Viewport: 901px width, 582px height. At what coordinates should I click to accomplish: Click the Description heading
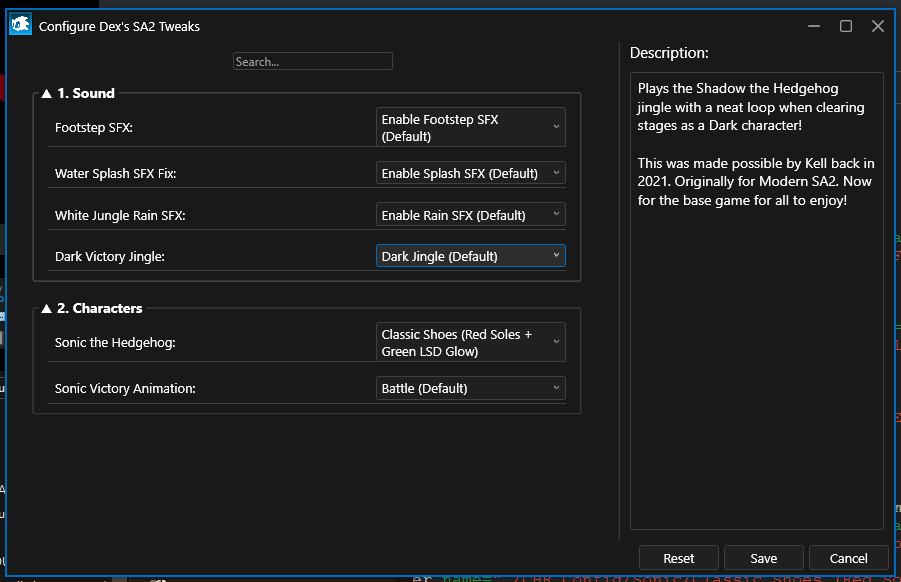pos(669,53)
